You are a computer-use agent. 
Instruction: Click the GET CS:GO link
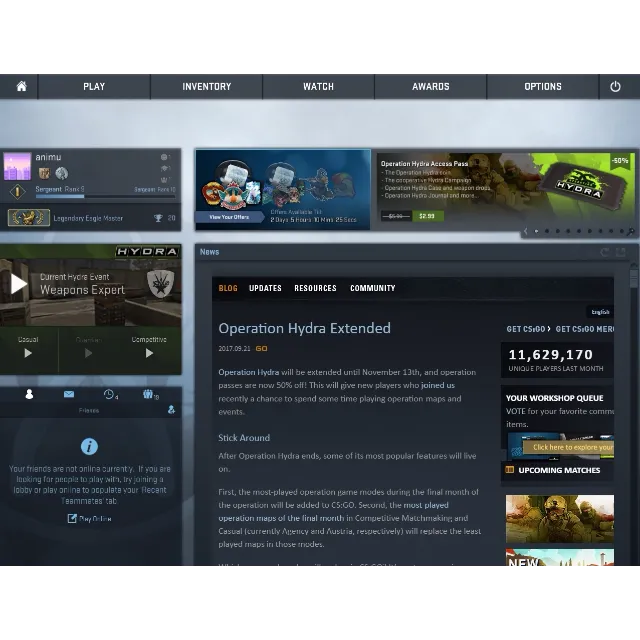tap(528, 329)
